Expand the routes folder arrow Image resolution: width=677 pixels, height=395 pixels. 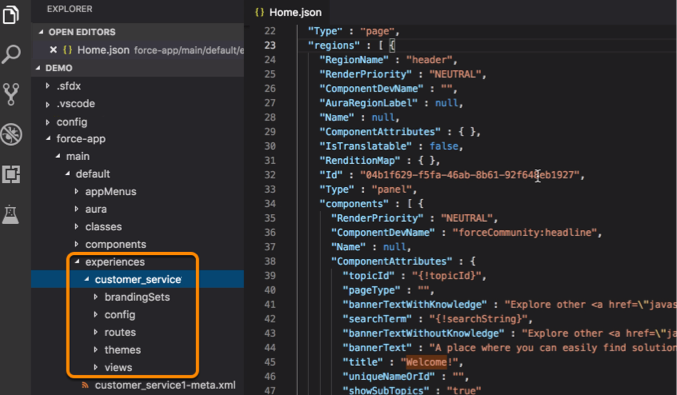(96, 332)
